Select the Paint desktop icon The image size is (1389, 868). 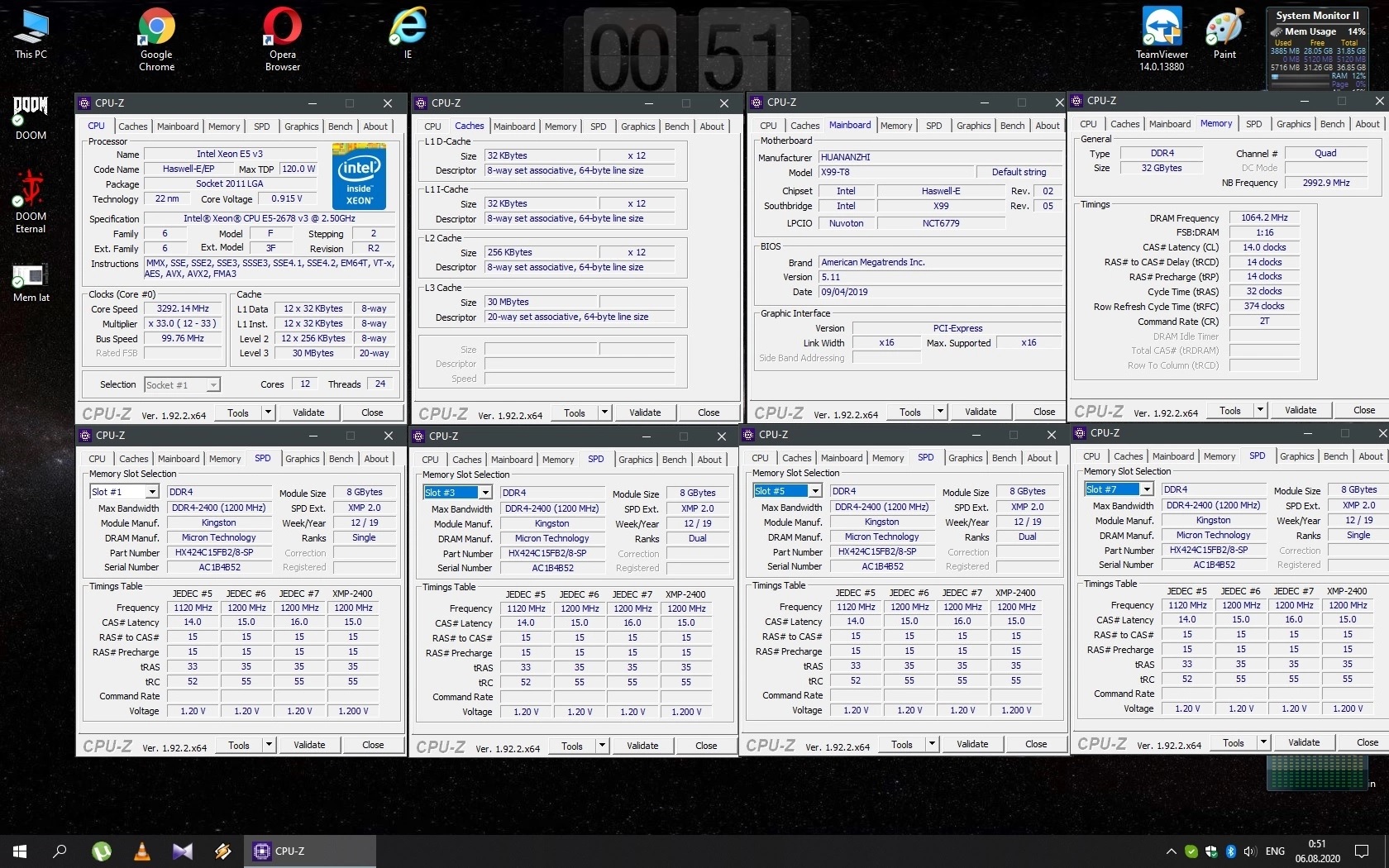pos(1224,34)
